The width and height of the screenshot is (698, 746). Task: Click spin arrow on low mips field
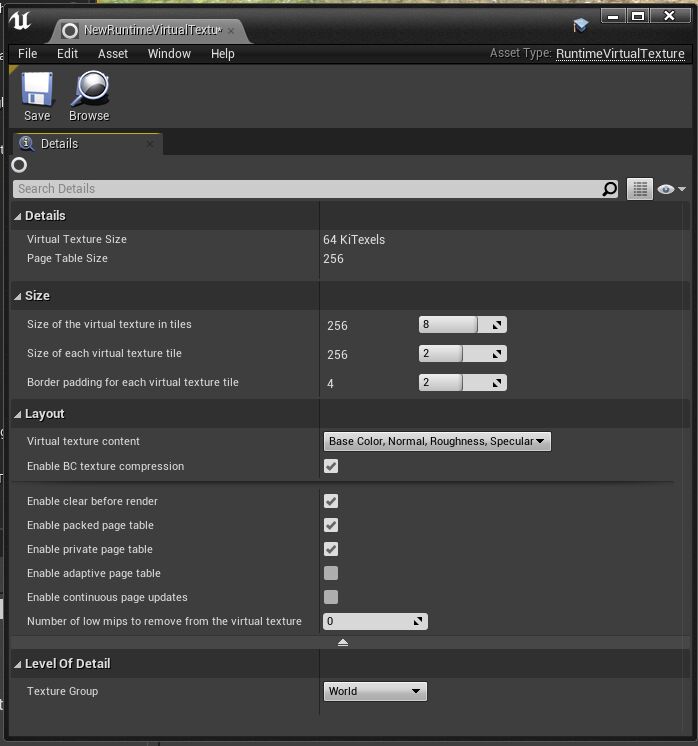[x=418, y=621]
